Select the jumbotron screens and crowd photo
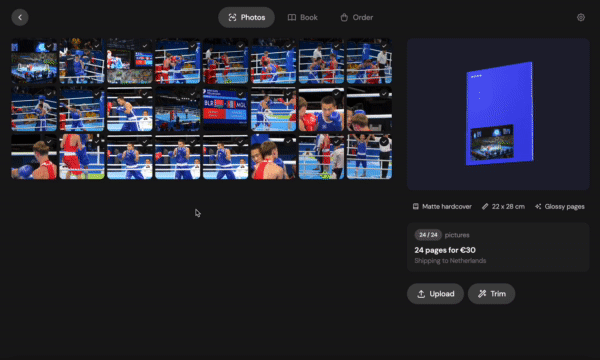 [130, 61]
